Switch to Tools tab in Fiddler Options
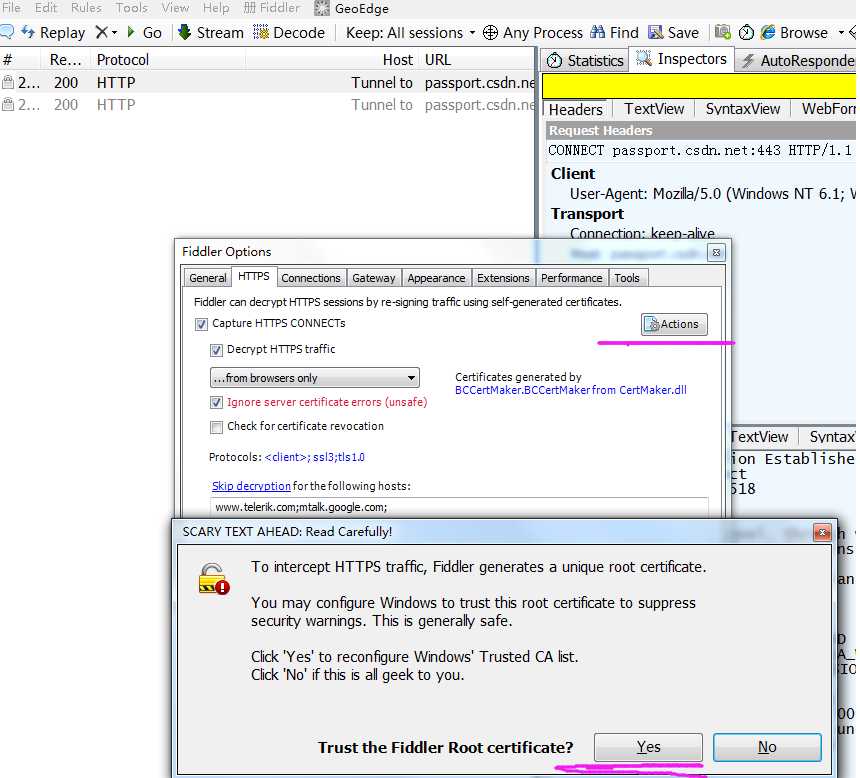860x778 pixels. [x=627, y=278]
